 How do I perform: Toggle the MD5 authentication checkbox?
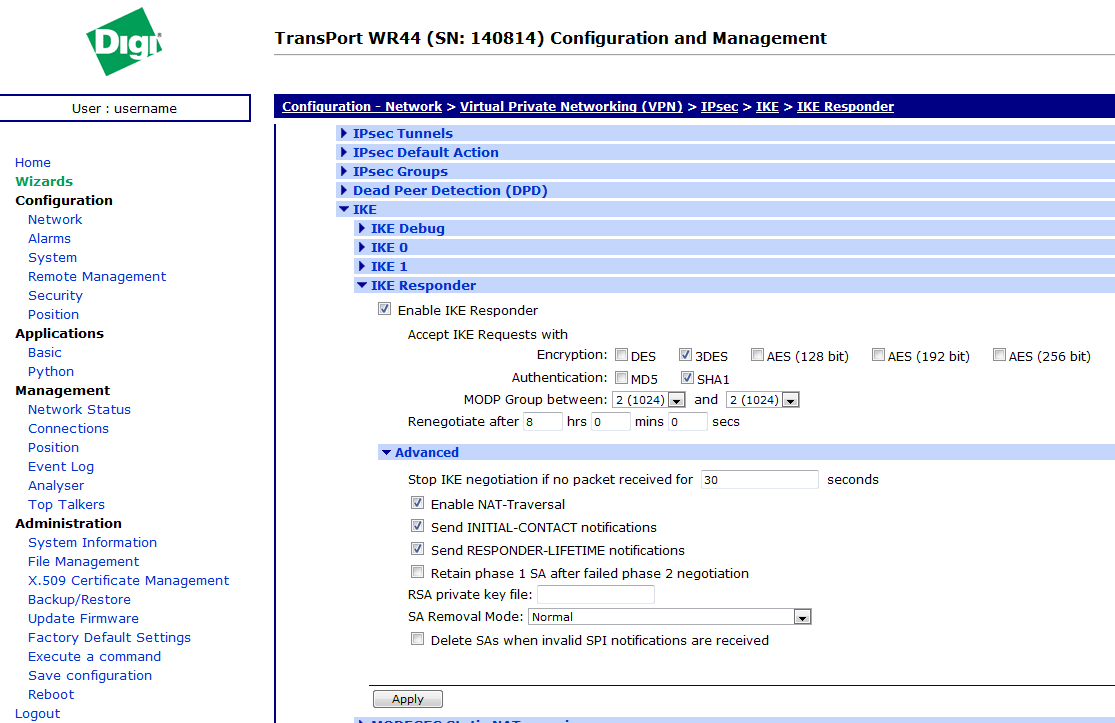coord(622,378)
